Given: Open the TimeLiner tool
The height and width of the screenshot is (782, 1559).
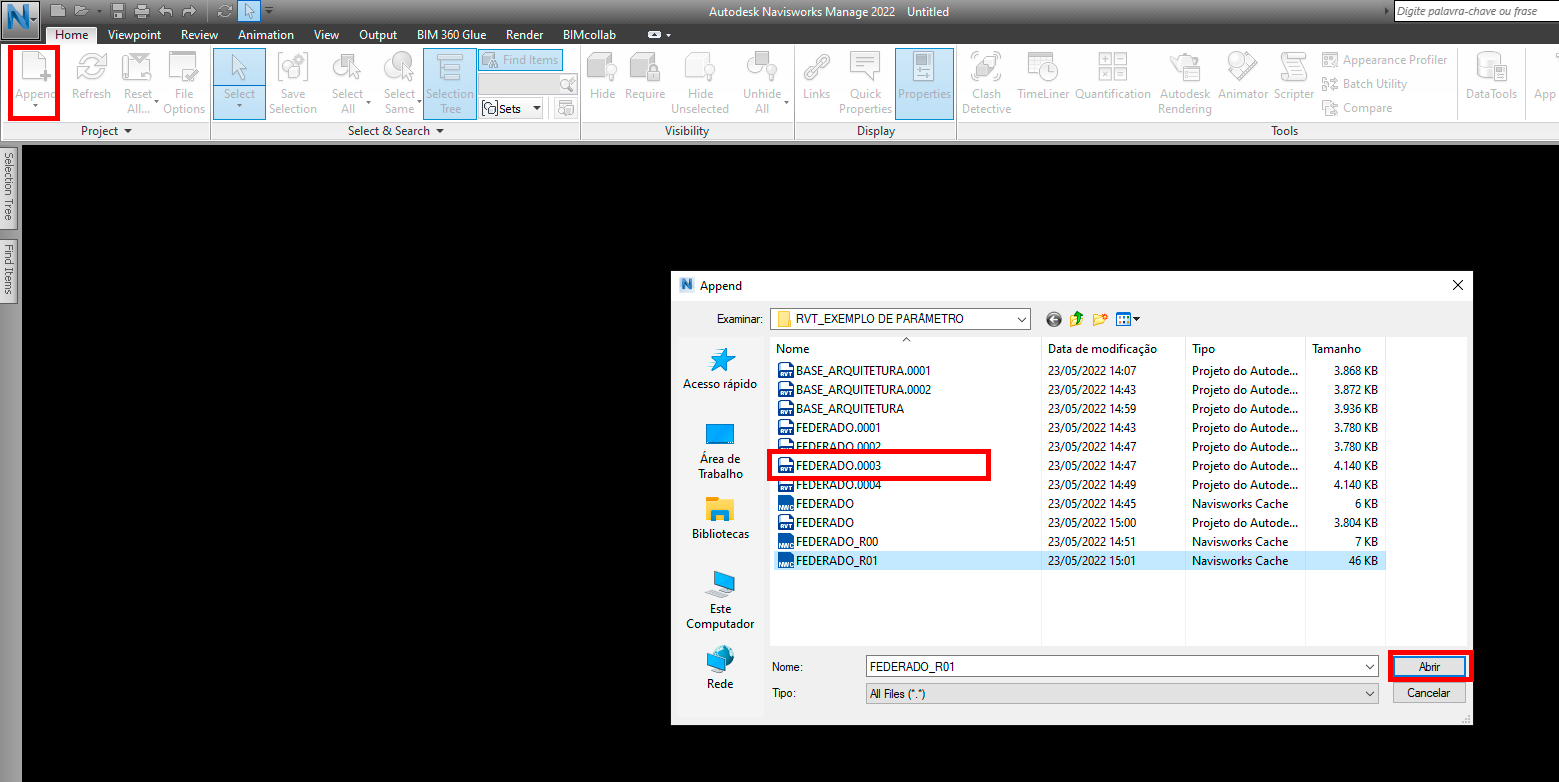Looking at the screenshot, I should coord(1043,77).
